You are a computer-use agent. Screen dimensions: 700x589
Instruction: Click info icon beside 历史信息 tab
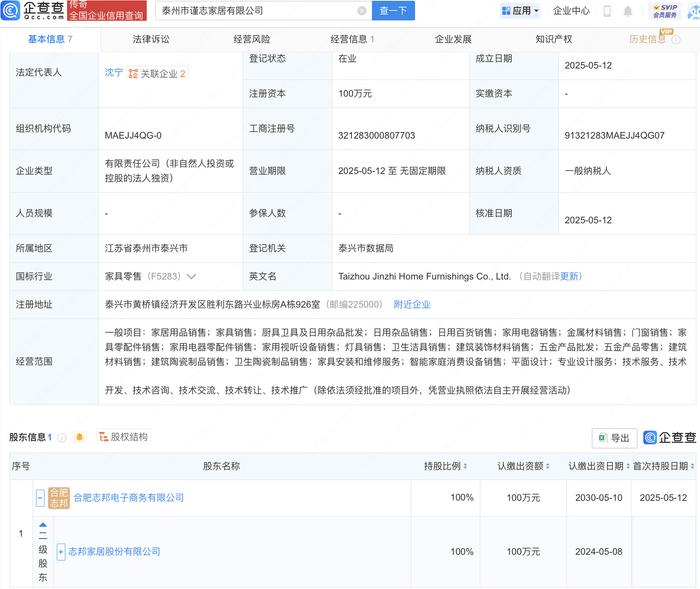point(676,40)
